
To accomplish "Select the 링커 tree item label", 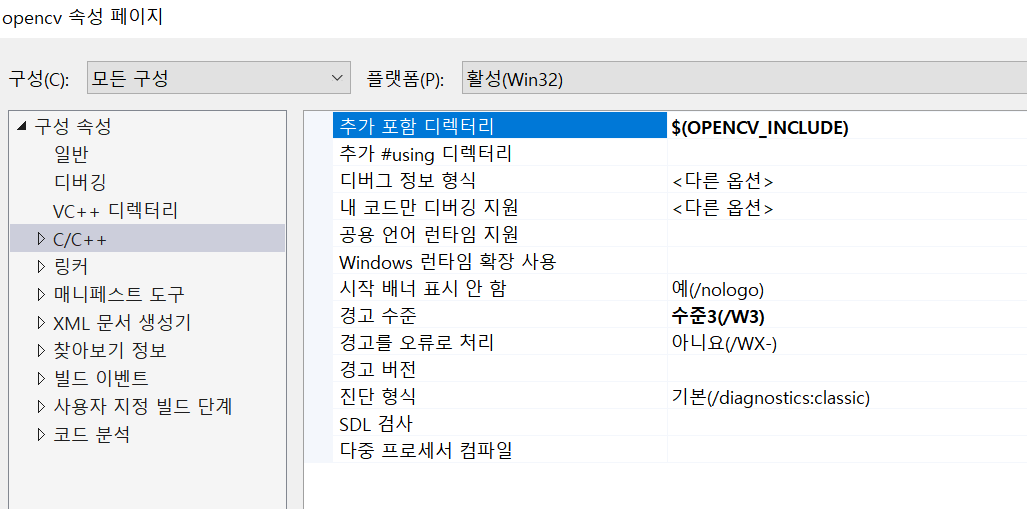I will point(71,267).
